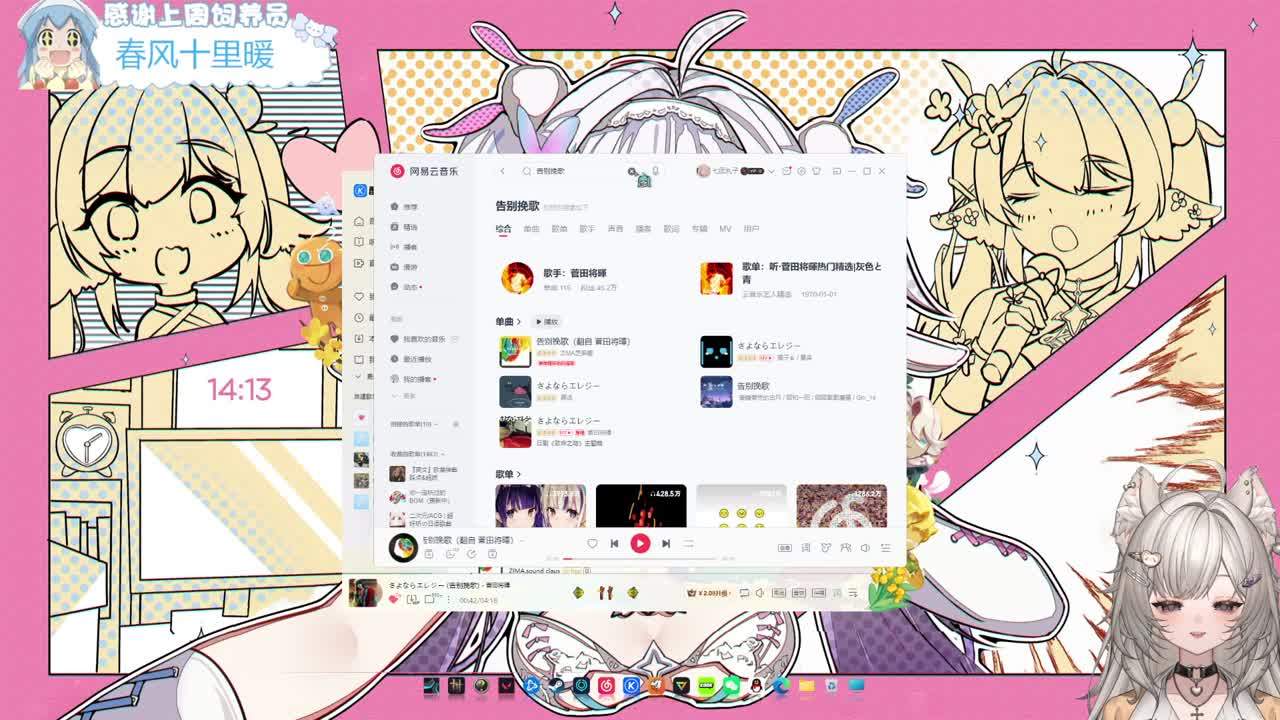The width and height of the screenshot is (1280, 720).
Task: Open the playlist queue icon
Action: (x=885, y=548)
